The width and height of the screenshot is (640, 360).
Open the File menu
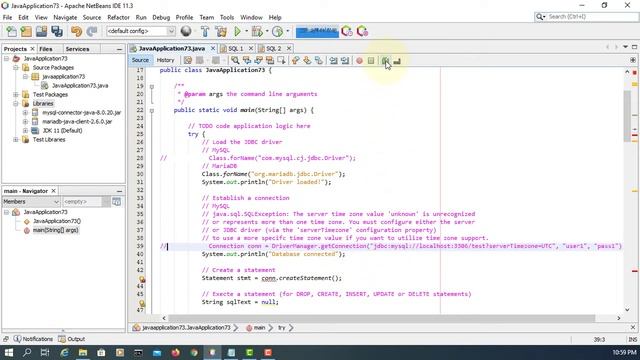pyautogui.click(x=7, y=18)
